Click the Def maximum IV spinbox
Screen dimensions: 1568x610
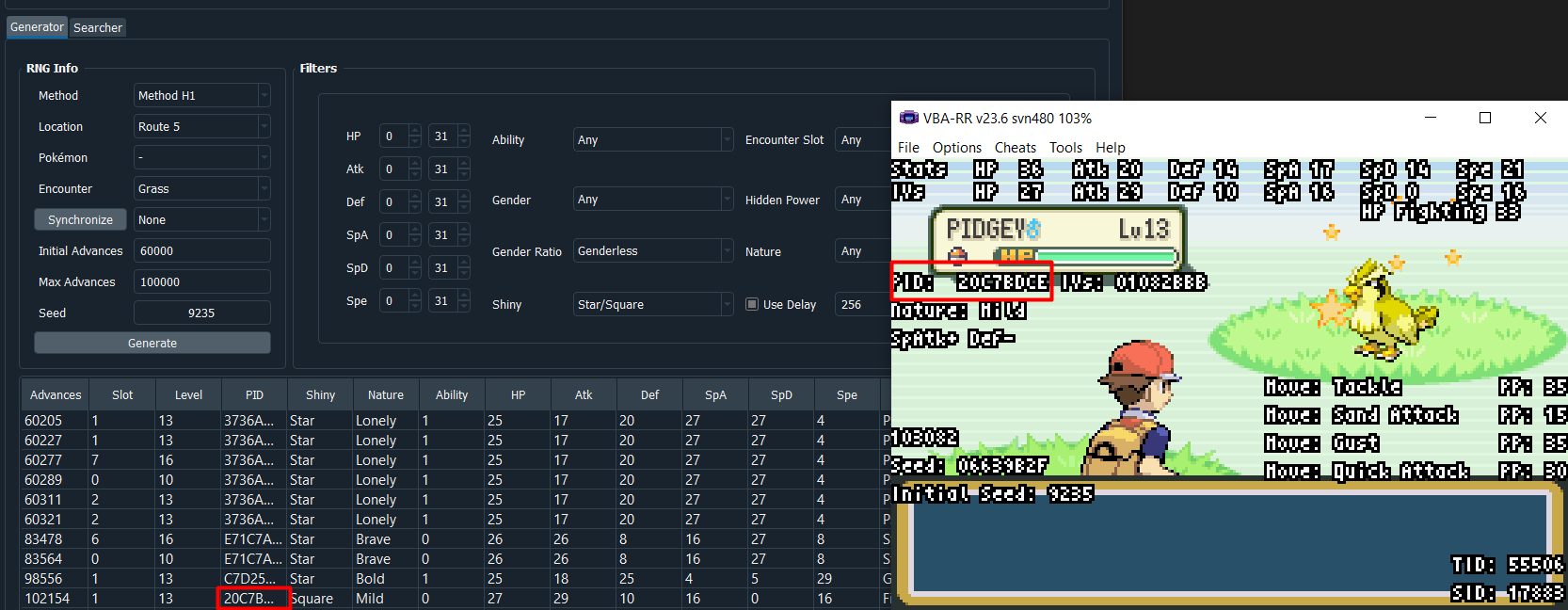[449, 201]
